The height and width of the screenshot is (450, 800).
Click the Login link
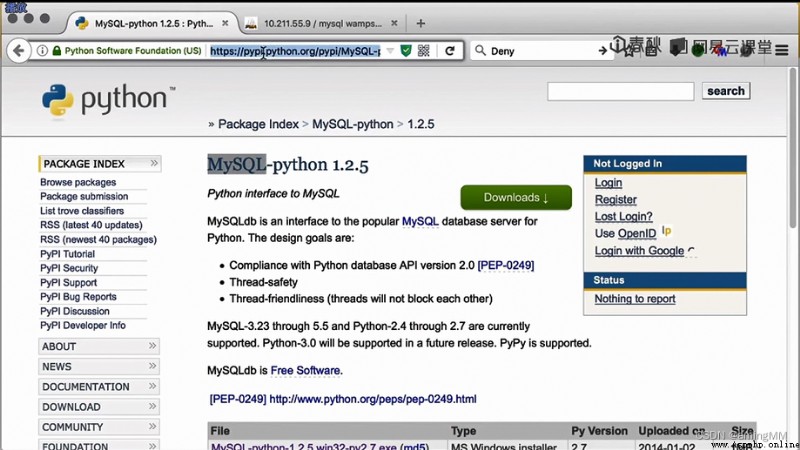[608, 183]
